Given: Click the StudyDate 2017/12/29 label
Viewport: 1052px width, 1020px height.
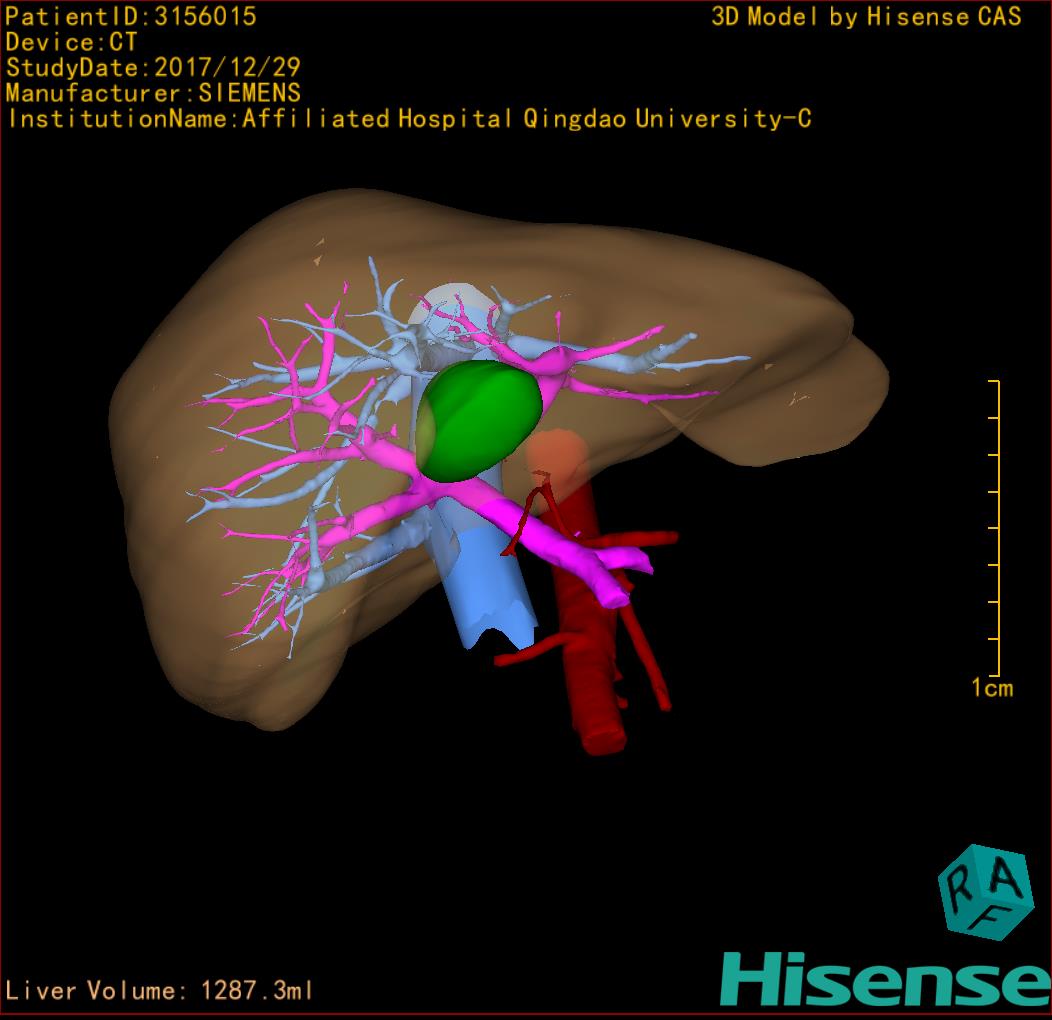Looking at the screenshot, I should [153, 69].
